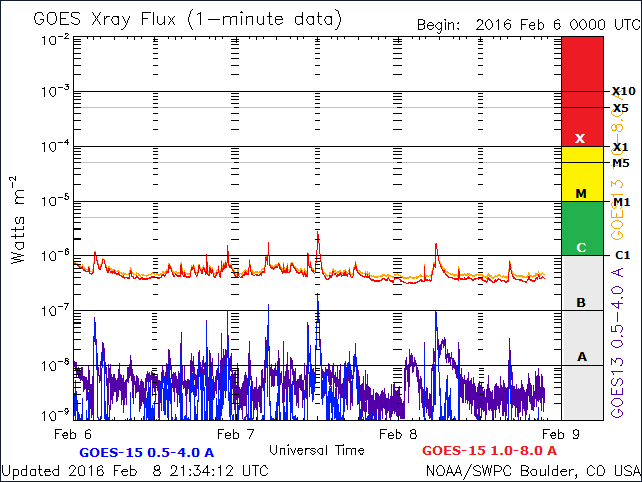Click the NOAA/SWPC Boulder, CO USA credit
The image size is (642, 482).
[532, 470]
